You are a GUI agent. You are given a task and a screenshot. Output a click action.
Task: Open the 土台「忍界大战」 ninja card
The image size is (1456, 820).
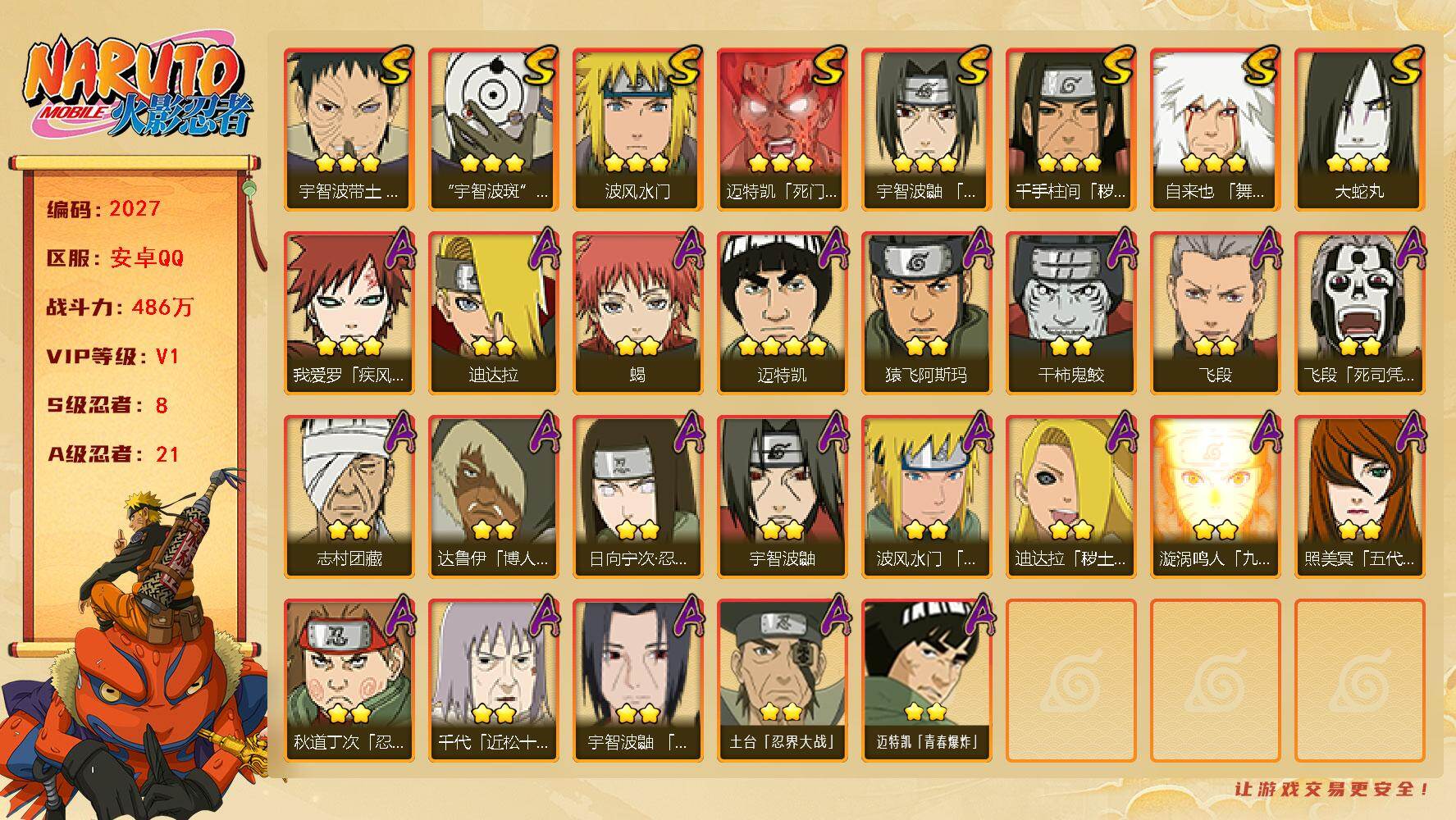[x=782, y=681]
